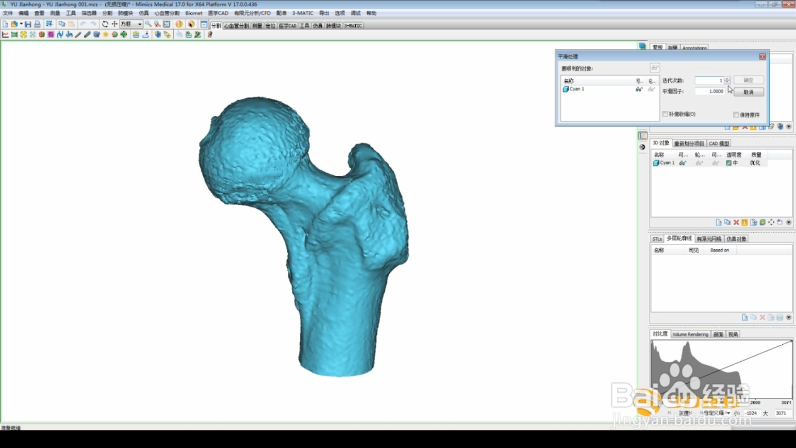Open the 文件 menu
Viewport: 796px width, 448px height.
point(8,13)
